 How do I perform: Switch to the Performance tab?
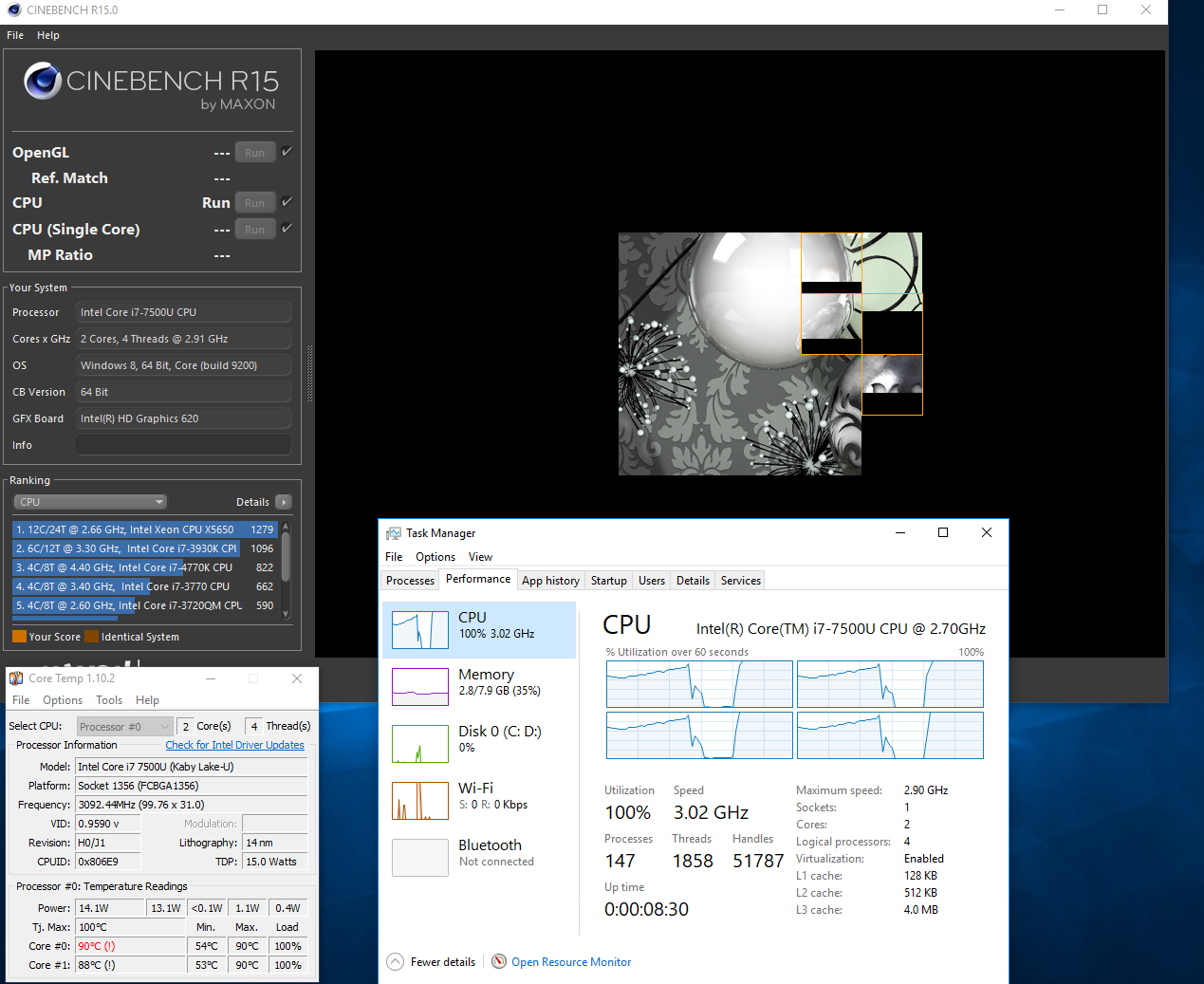click(478, 579)
